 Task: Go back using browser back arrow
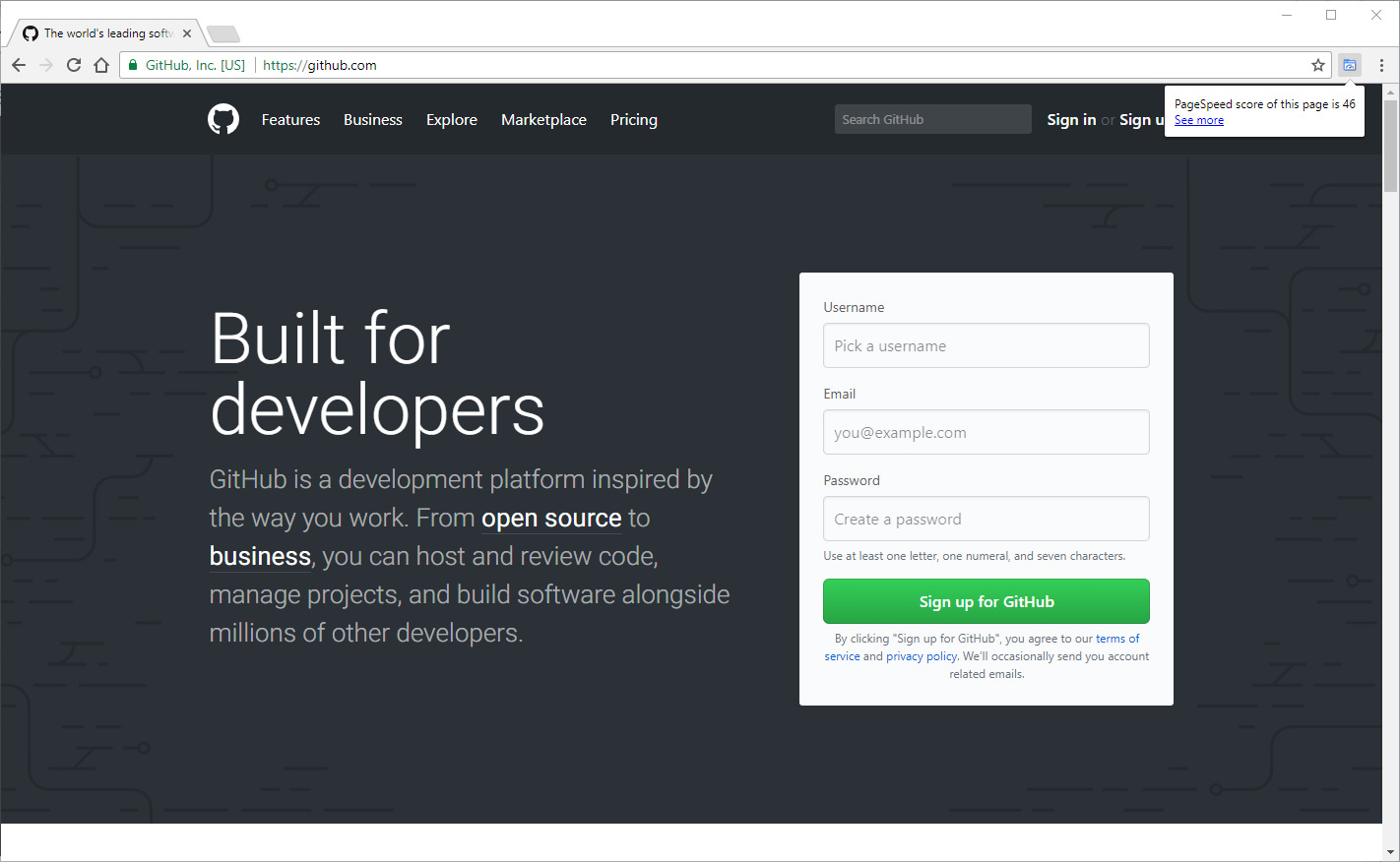click(19, 65)
